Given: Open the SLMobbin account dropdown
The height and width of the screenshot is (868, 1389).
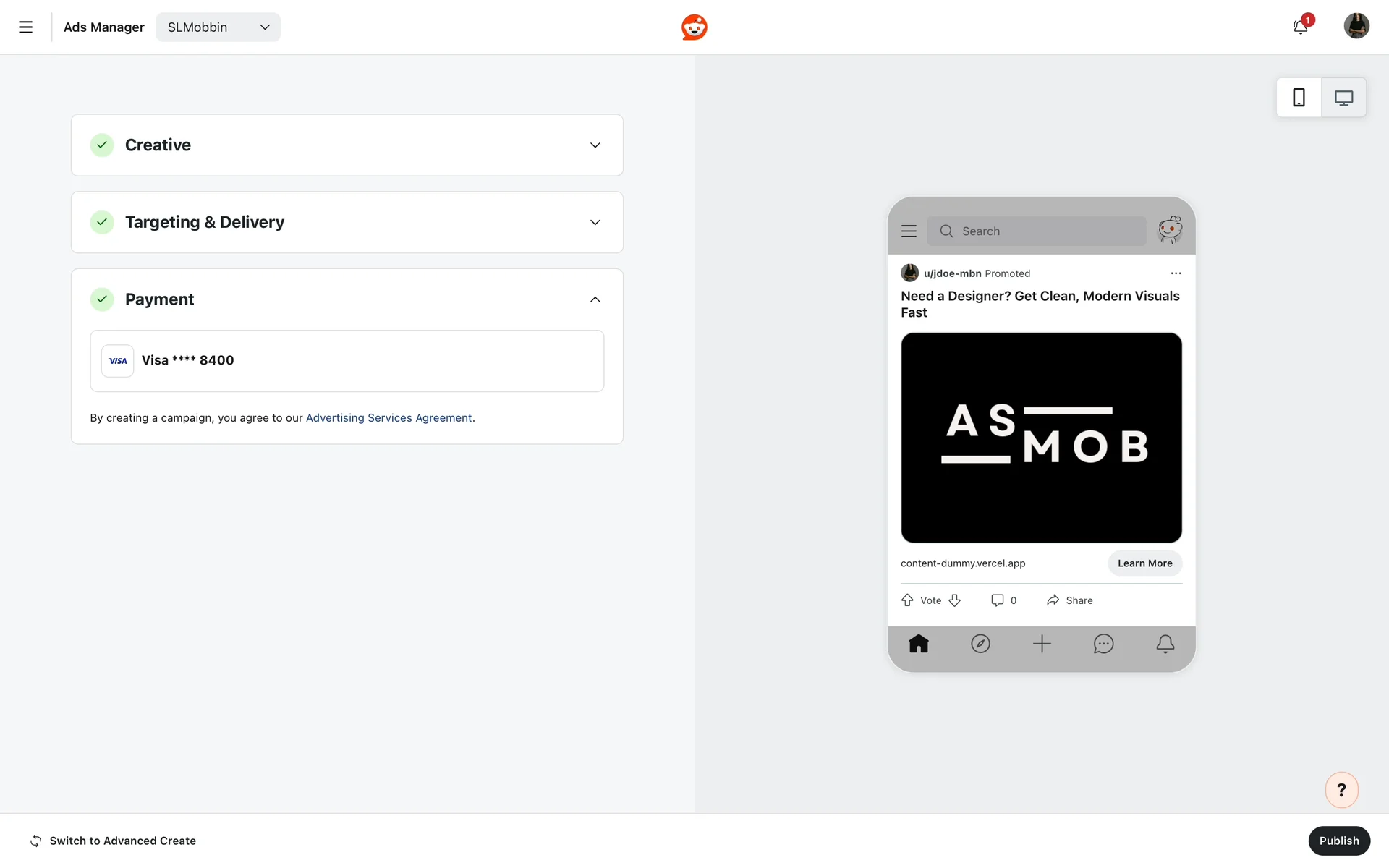Looking at the screenshot, I should pos(218,27).
